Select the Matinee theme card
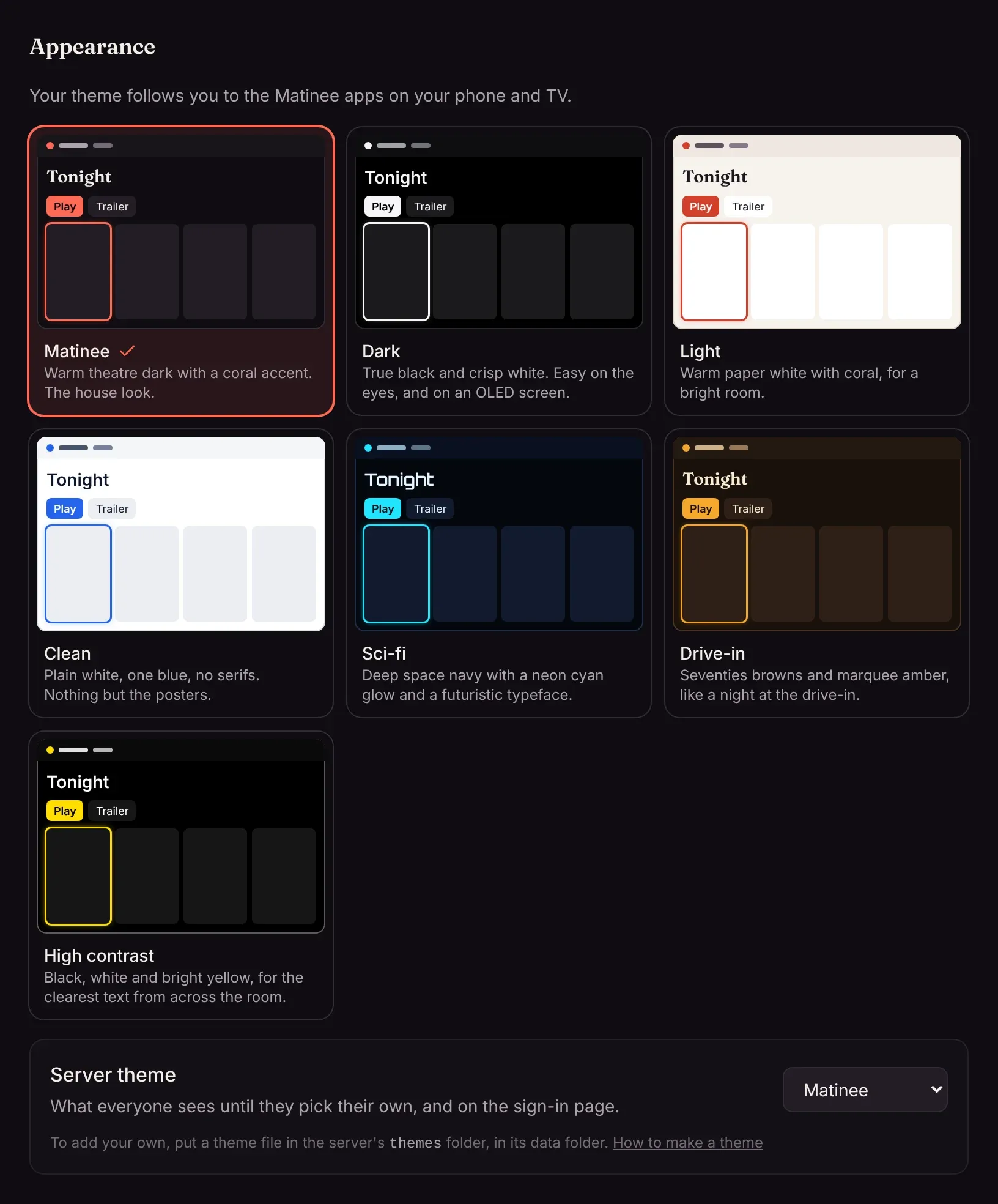This screenshot has width=998, height=1204. [x=181, y=271]
